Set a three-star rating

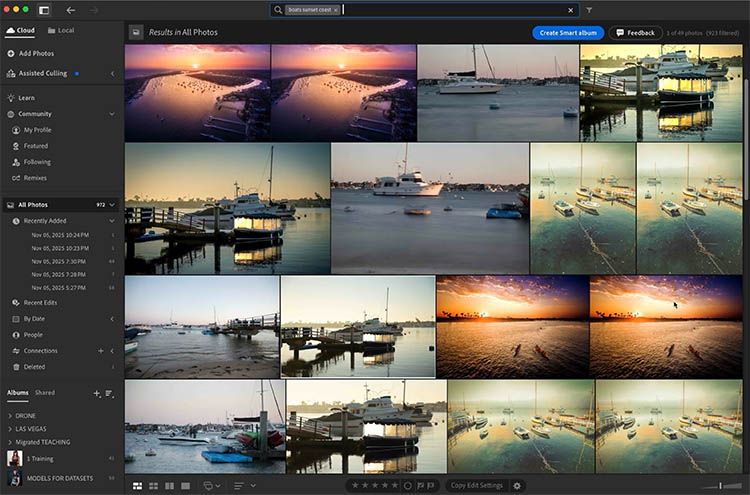pos(375,485)
